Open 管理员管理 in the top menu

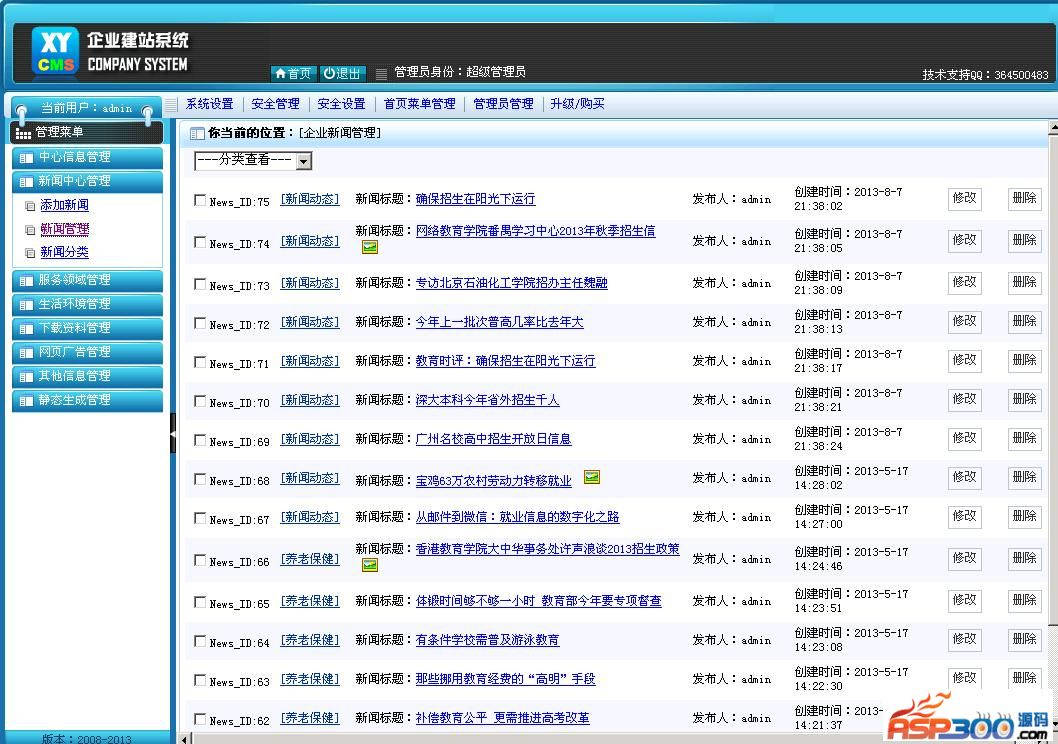point(503,104)
